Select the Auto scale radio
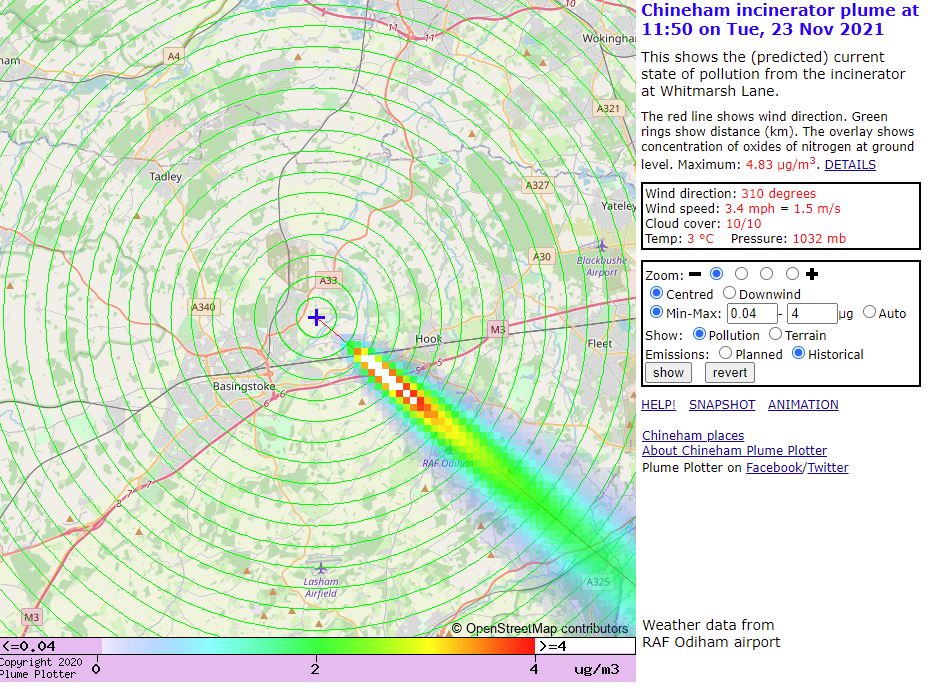Screen dimensions: 931x689 869,312
